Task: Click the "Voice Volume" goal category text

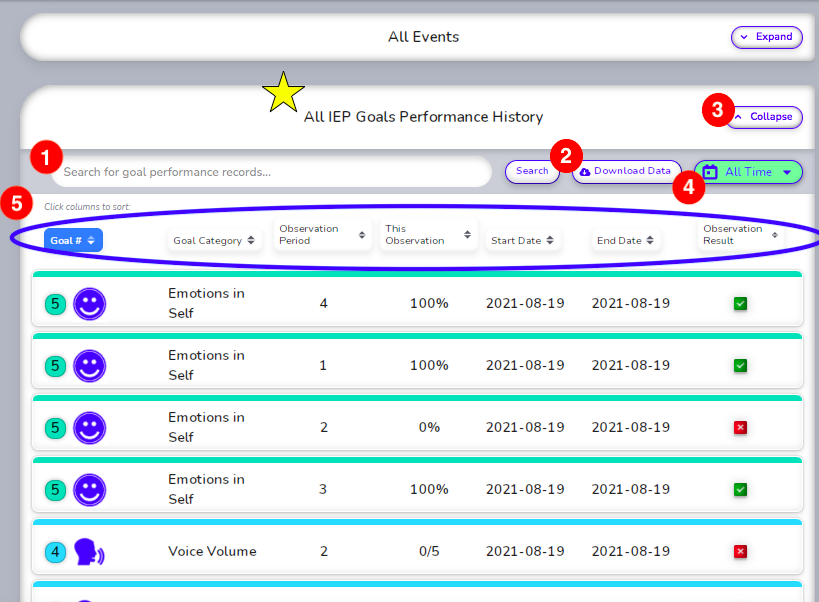Action: tap(212, 551)
